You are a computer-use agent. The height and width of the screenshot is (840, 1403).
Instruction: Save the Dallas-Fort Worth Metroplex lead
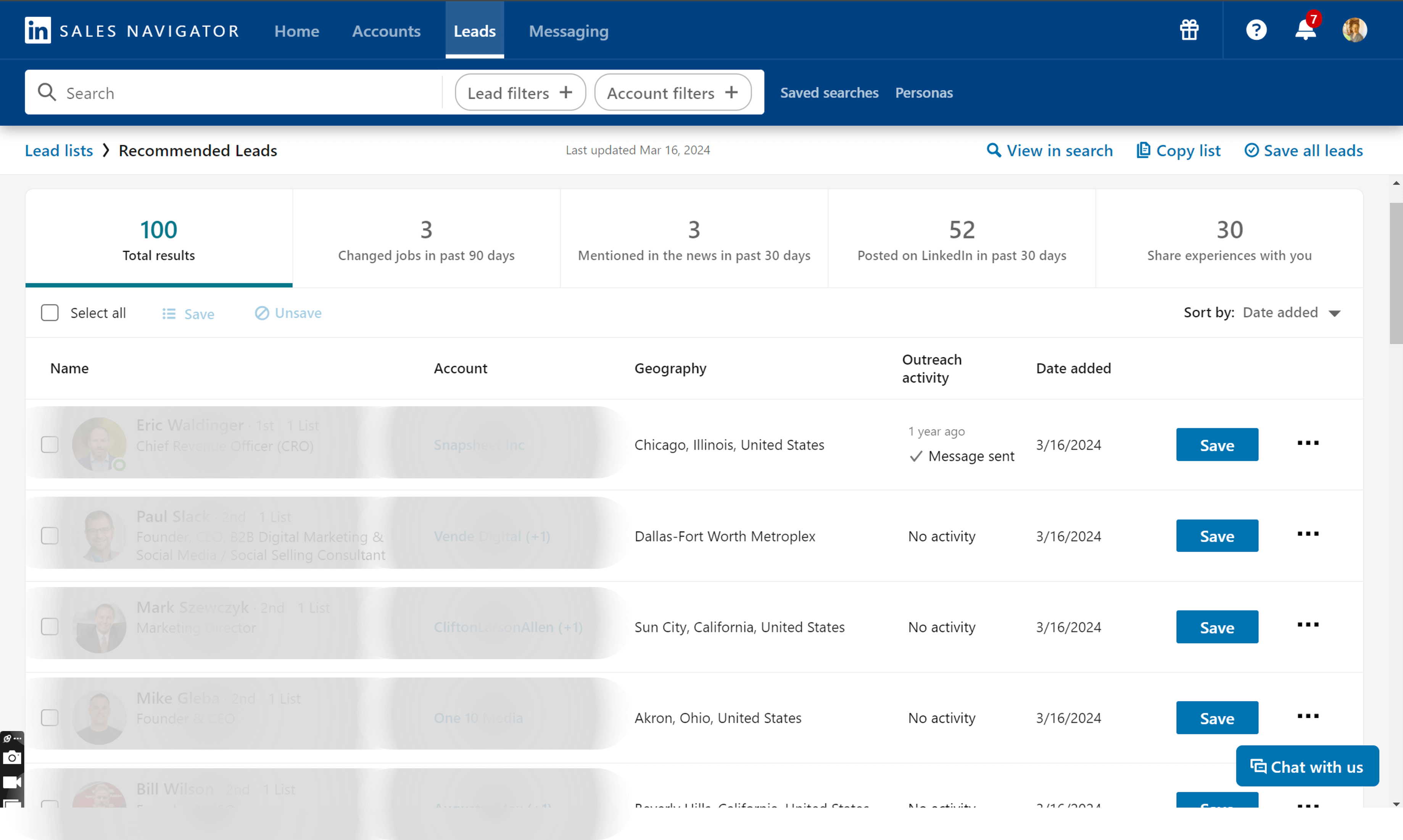pos(1217,536)
